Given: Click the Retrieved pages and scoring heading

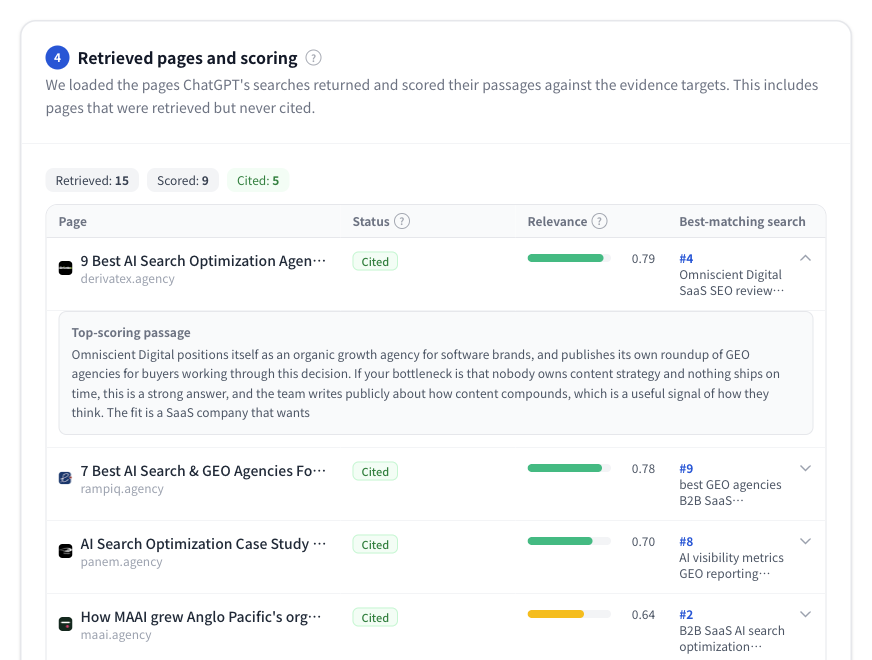Looking at the screenshot, I should coord(187,58).
